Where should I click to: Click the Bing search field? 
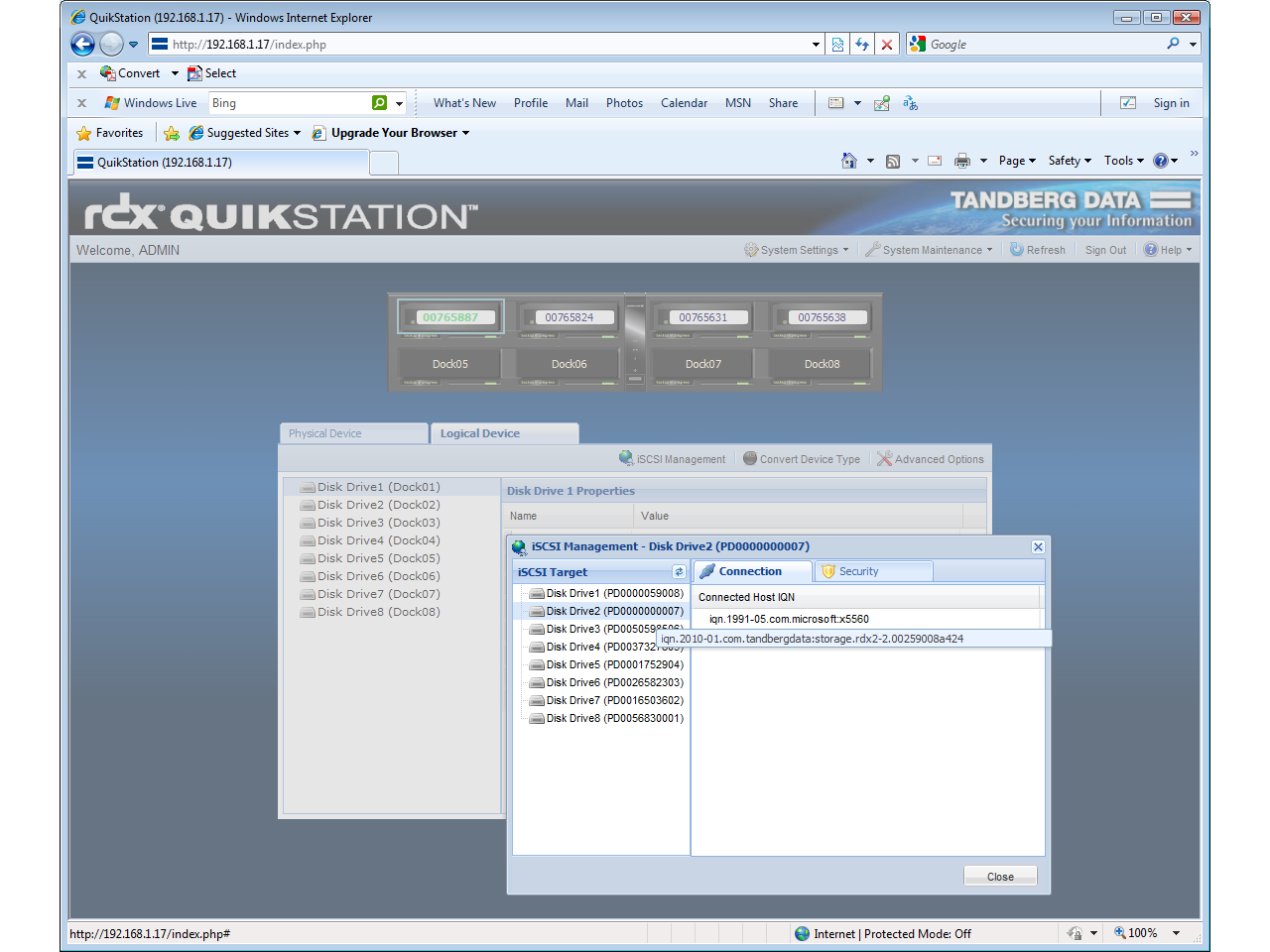point(289,103)
